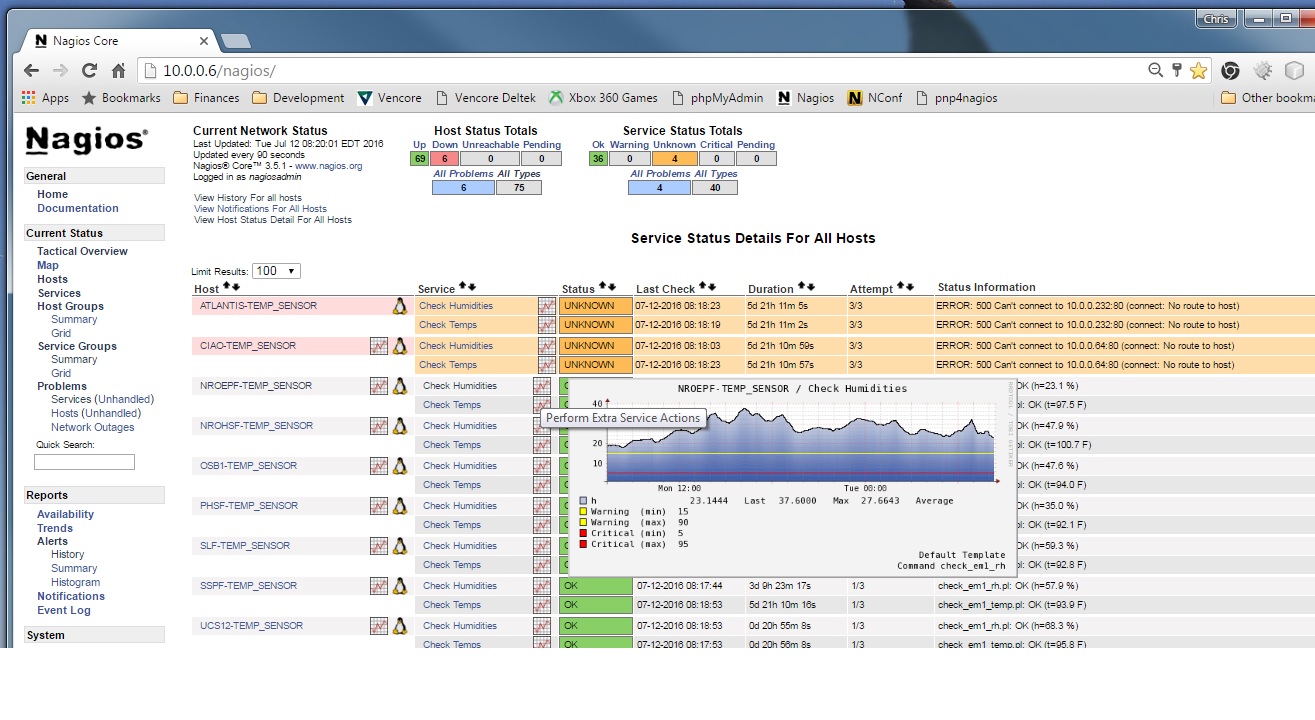Open the graph icon for SSPF Check Humidities
Viewport: 1315px width, 720px height.
click(x=542, y=586)
